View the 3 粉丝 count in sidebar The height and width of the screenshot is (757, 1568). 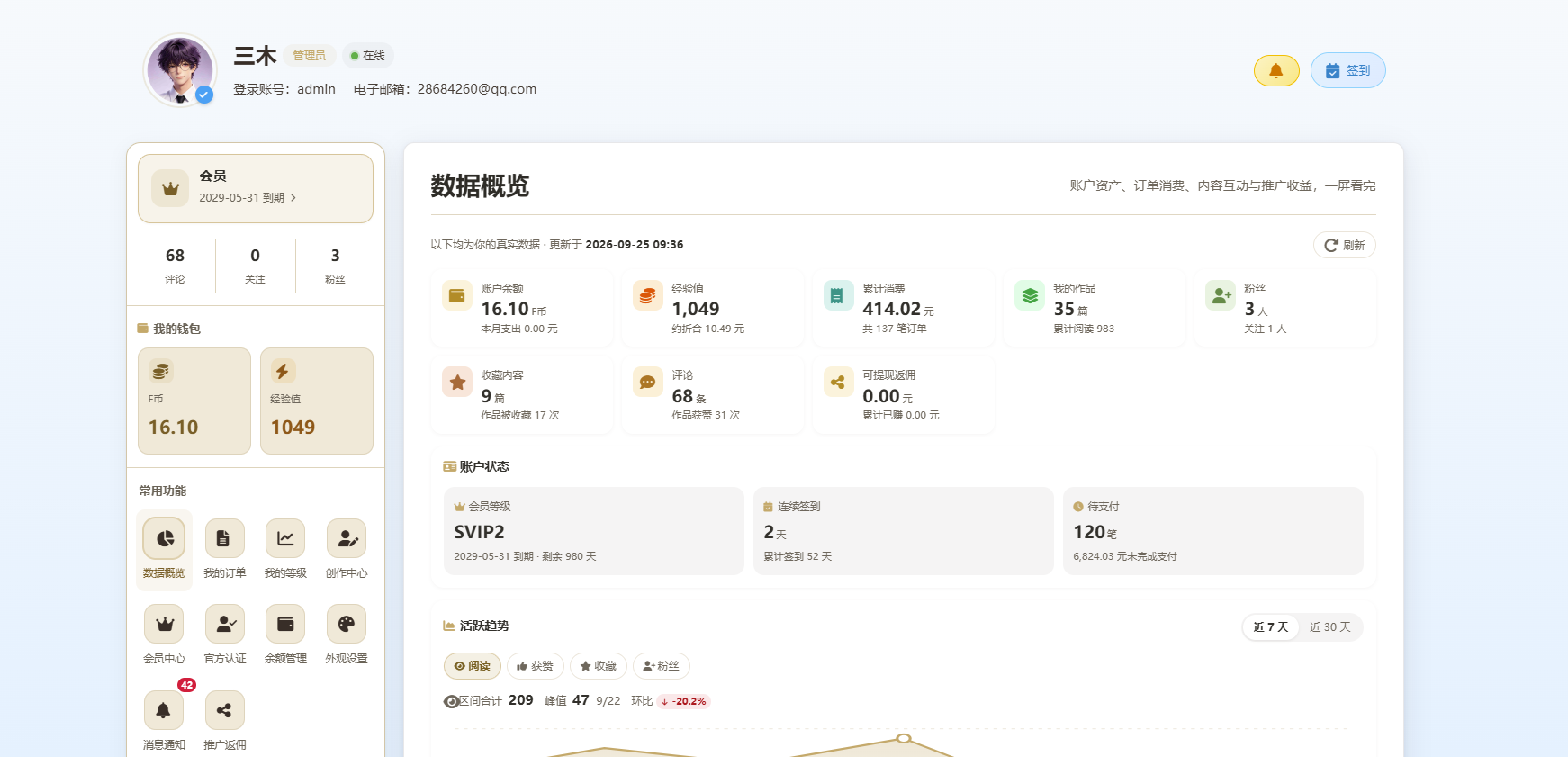click(336, 266)
